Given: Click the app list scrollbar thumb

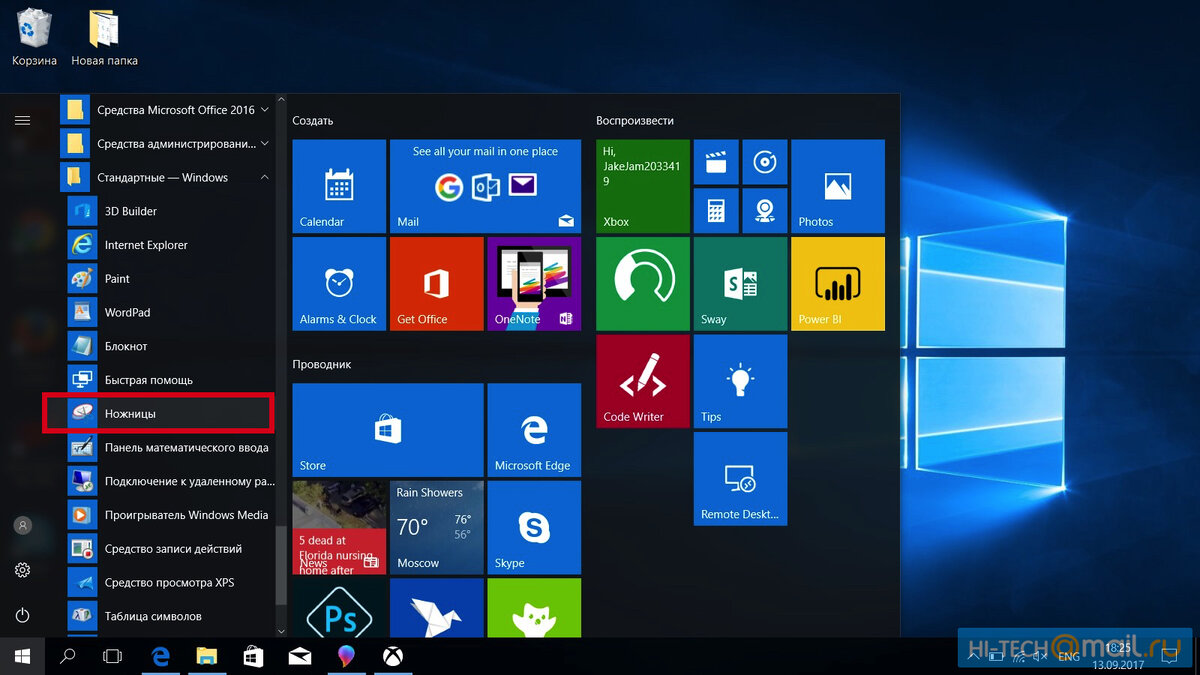Looking at the screenshot, I should (281, 565).
